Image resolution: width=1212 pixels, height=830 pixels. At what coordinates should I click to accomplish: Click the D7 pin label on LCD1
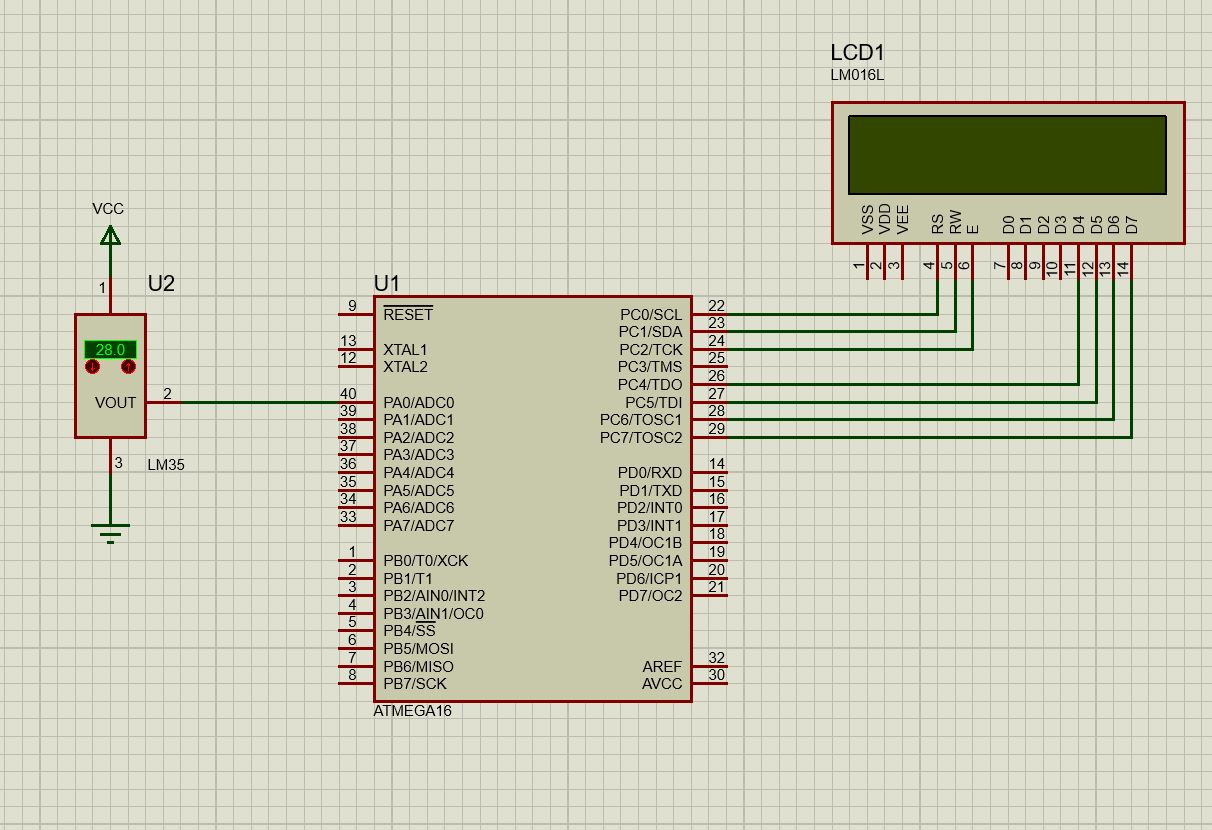point(1132,225)
